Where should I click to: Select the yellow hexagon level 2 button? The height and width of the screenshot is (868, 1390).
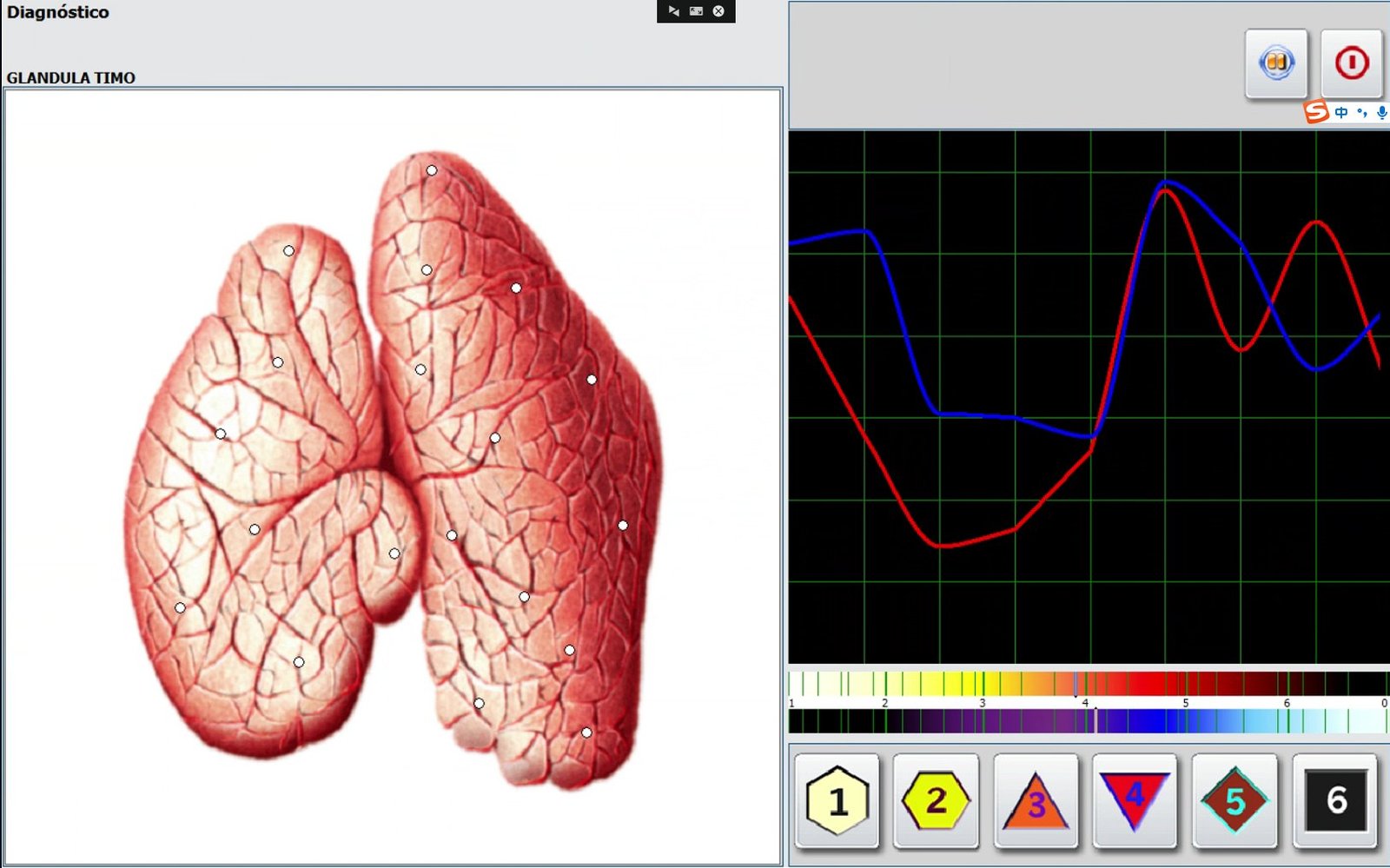(936, 801)
